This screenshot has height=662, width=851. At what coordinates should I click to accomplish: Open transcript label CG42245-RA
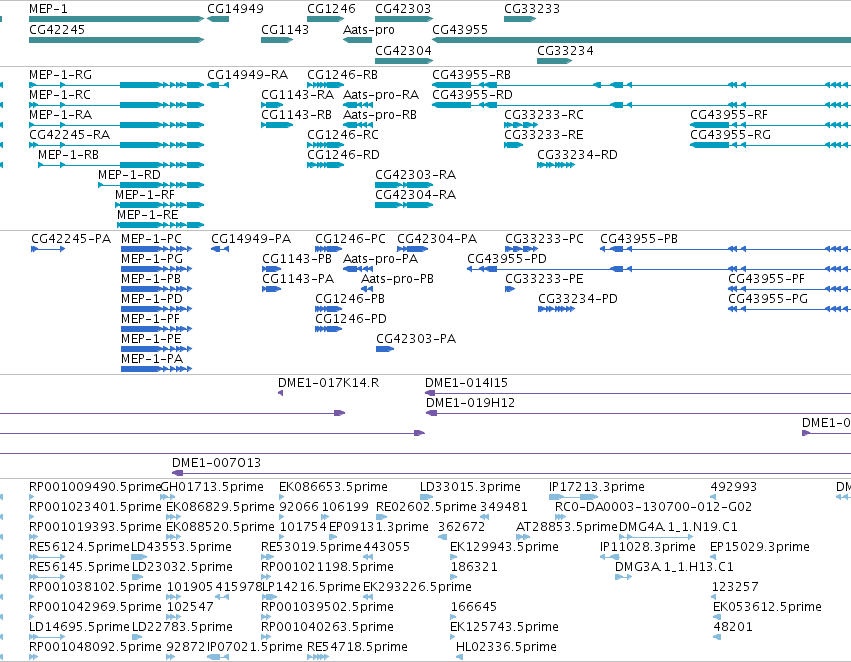pos(69,135)
